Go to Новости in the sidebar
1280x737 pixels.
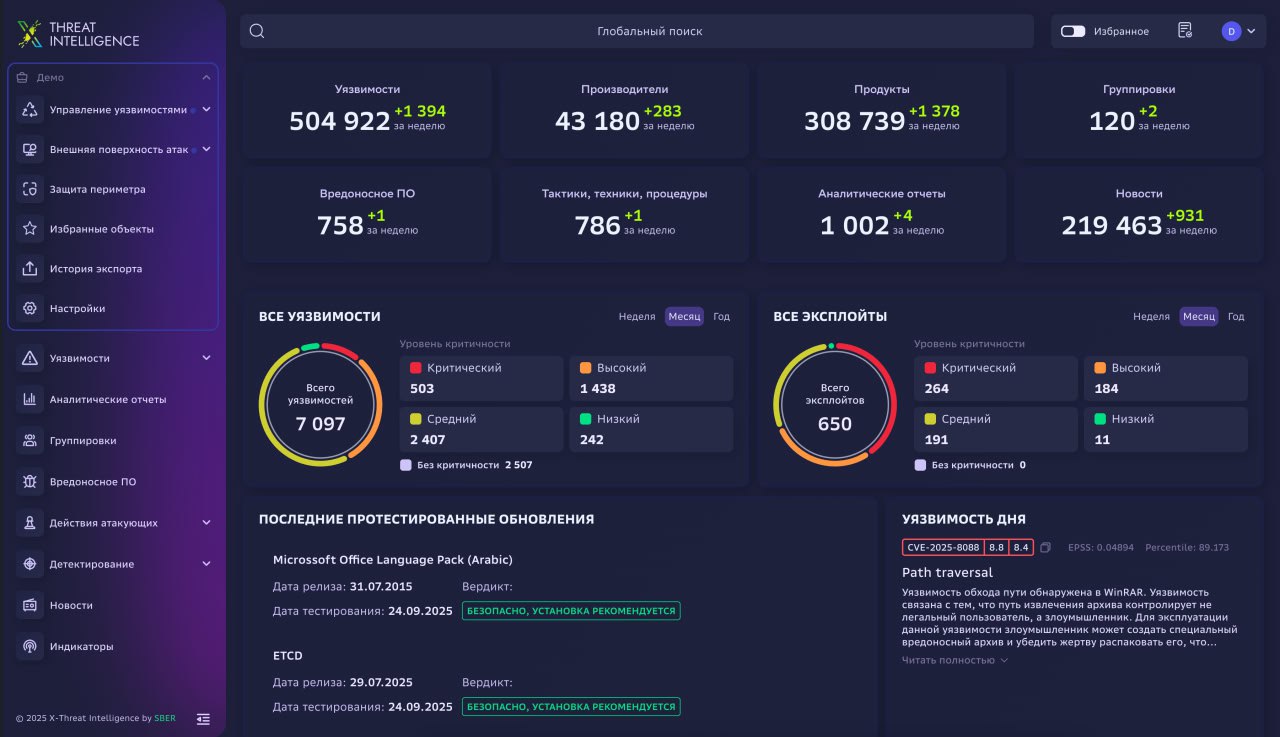tap(71, 606)
